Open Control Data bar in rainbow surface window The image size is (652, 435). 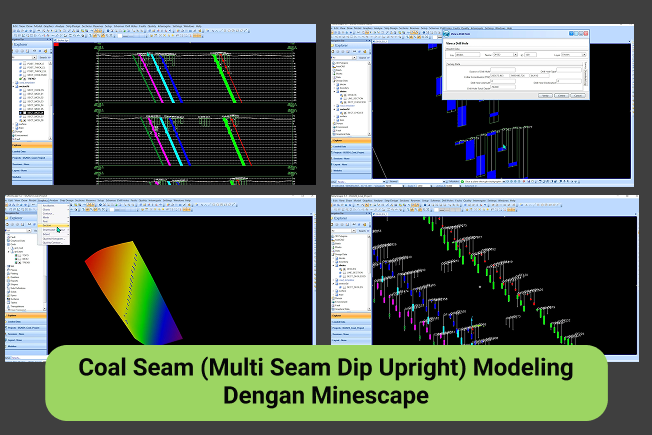pyautogui.click(x=26, y=321)
